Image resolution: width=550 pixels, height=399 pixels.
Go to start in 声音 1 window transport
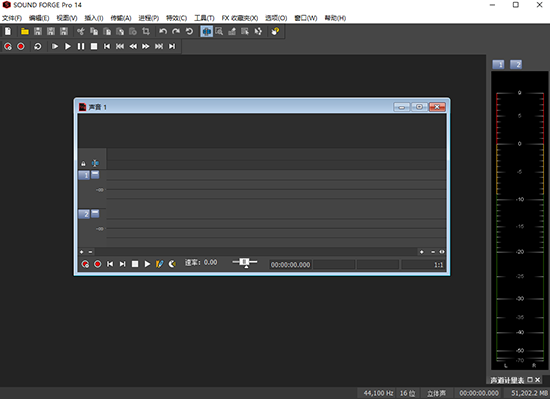(110, 264)
